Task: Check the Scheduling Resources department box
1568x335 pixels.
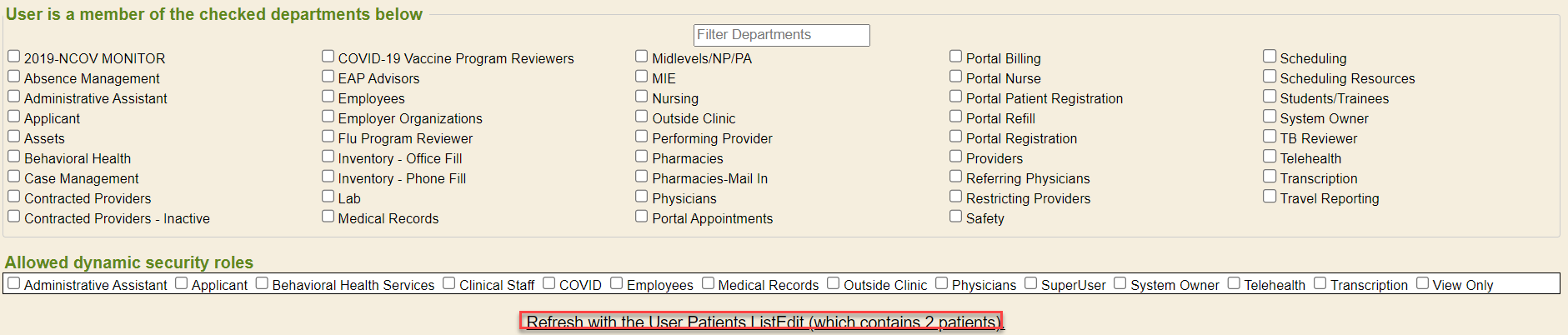Action: (1270, 77)
